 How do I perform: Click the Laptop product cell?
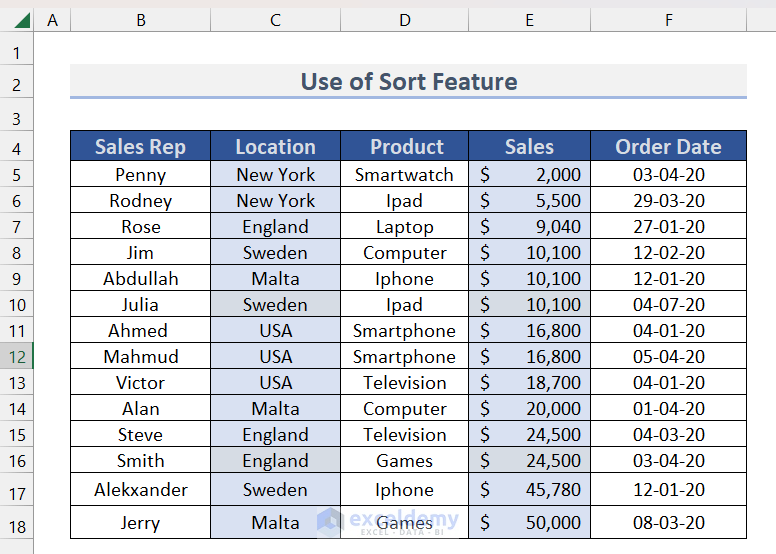click(404, 227)
